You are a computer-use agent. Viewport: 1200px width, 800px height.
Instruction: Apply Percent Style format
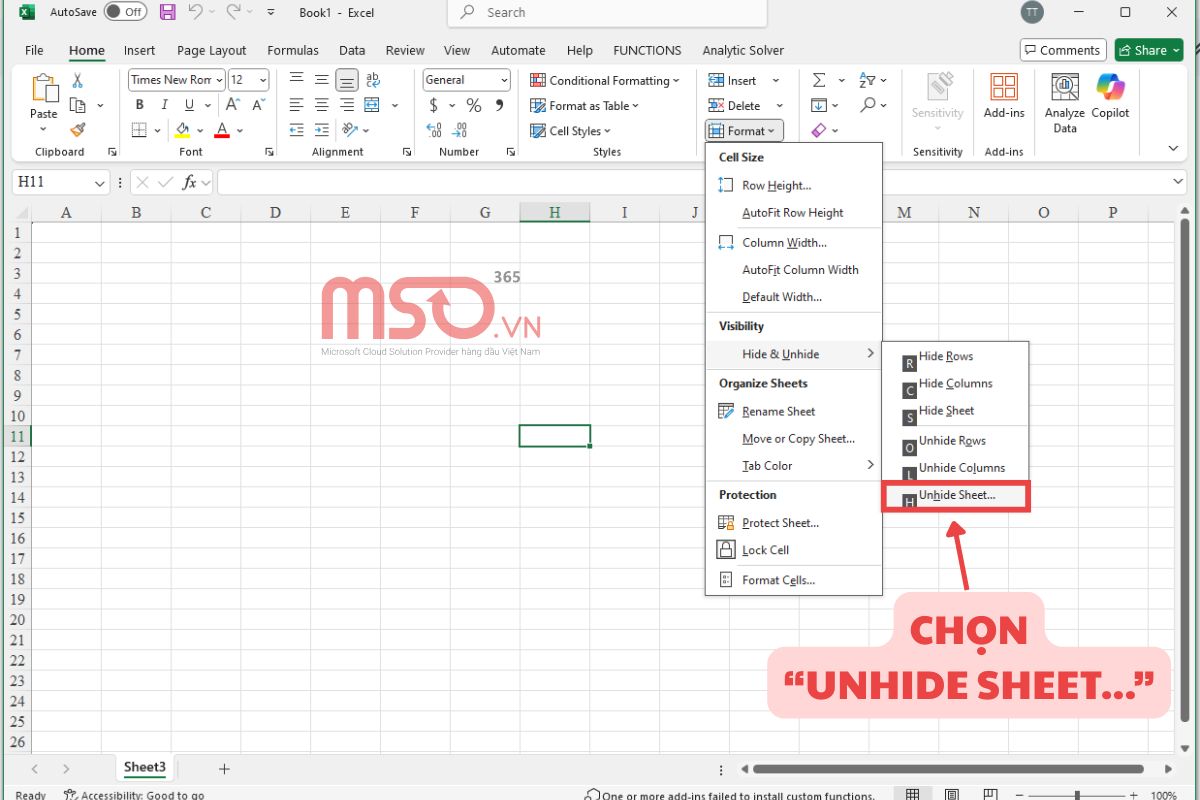coord(474,105)
